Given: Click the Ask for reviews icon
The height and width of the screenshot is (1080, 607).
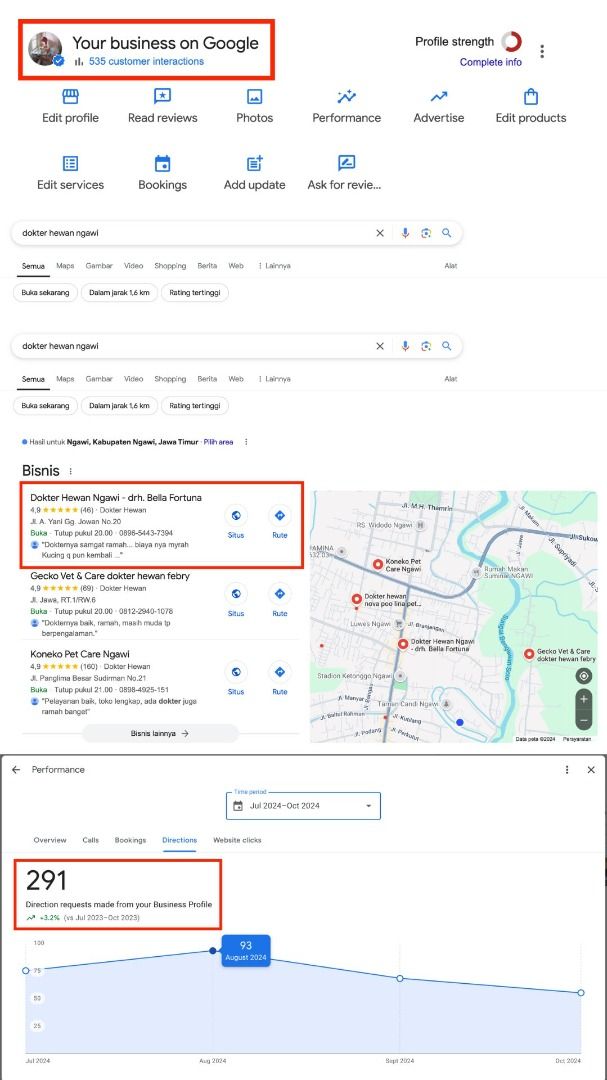Looking at the screenshot, I should [346, 164].
